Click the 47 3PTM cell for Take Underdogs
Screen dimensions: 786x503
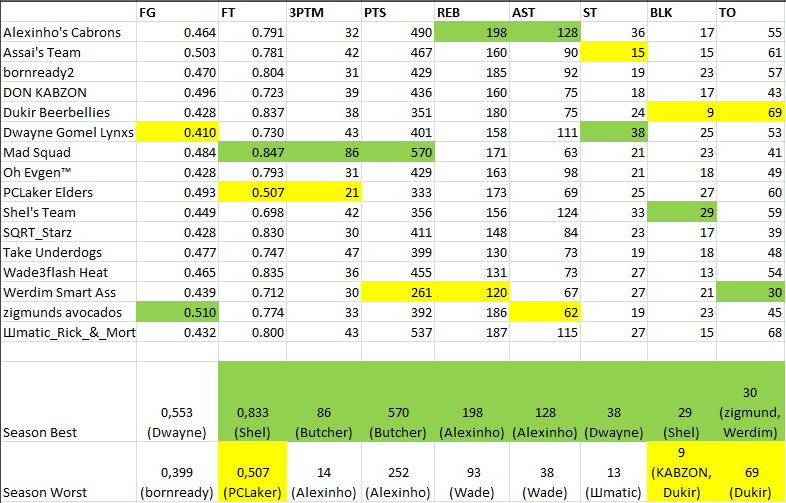tap(324, 252)
